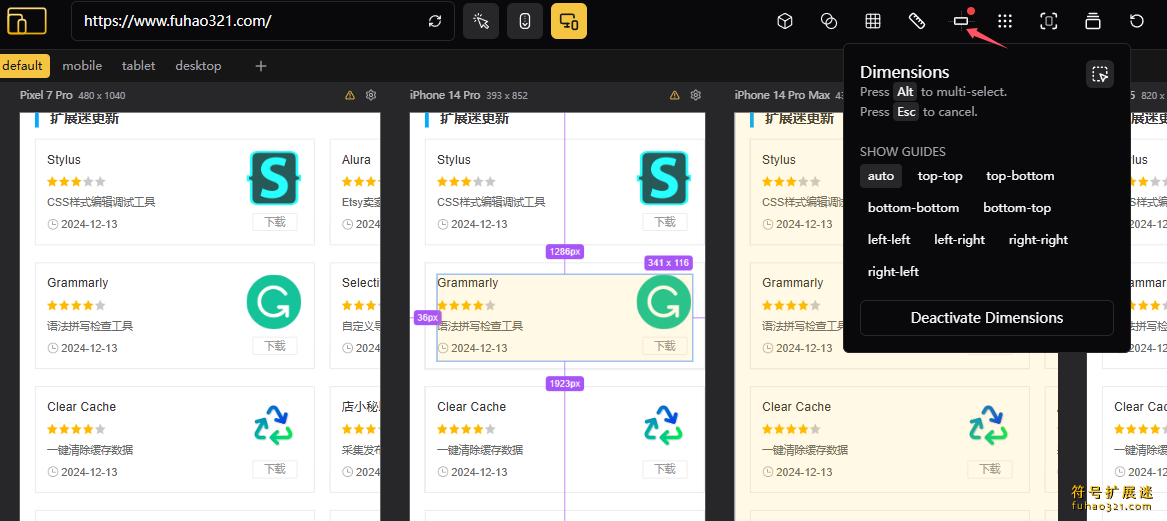This screenshot has height=521, width=1167.
Task: Select the top-bottom guide option
Action: (x=1020, y=176)
